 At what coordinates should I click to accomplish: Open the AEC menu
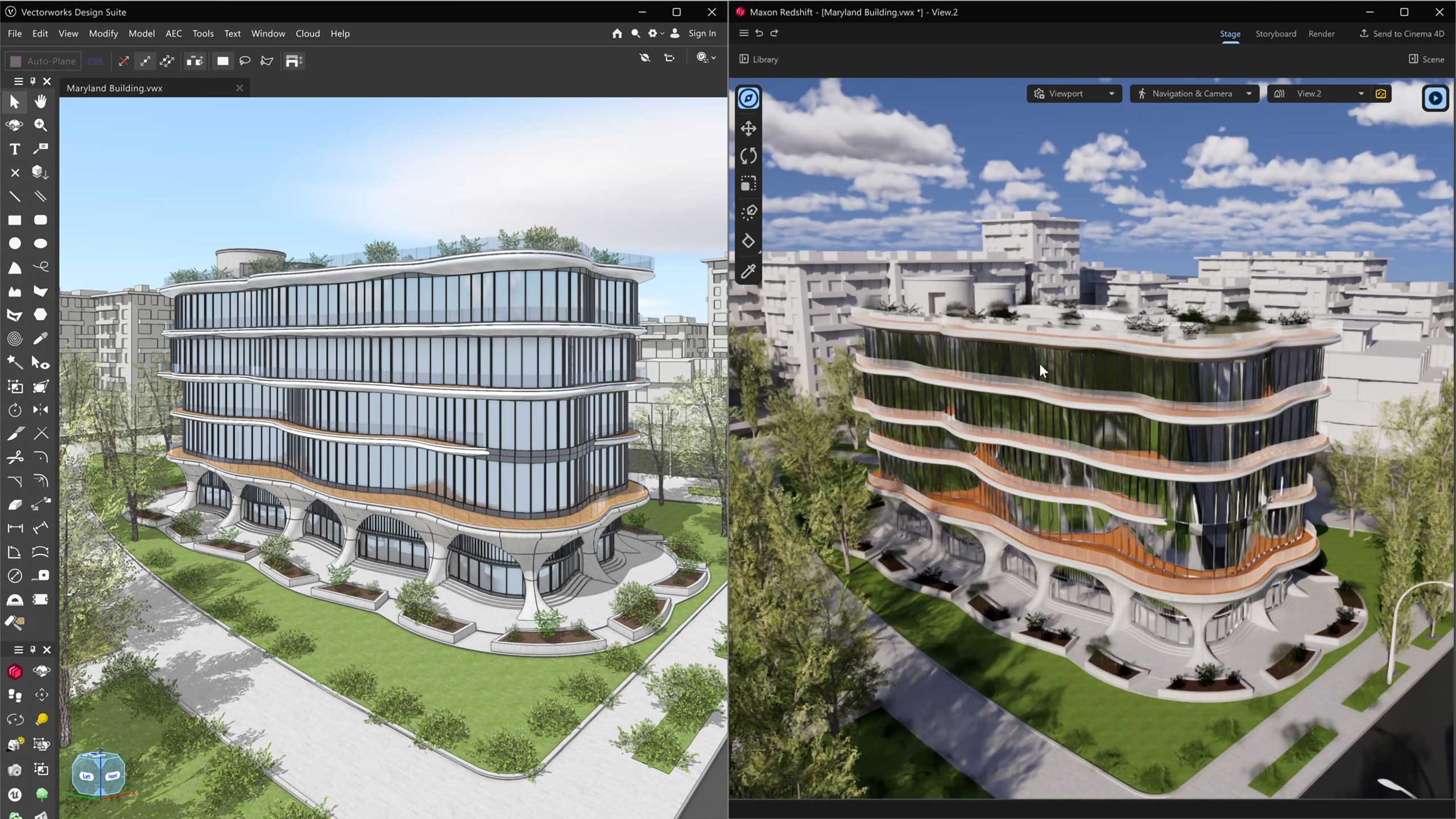pyautogui.click(x=173, y=34)
